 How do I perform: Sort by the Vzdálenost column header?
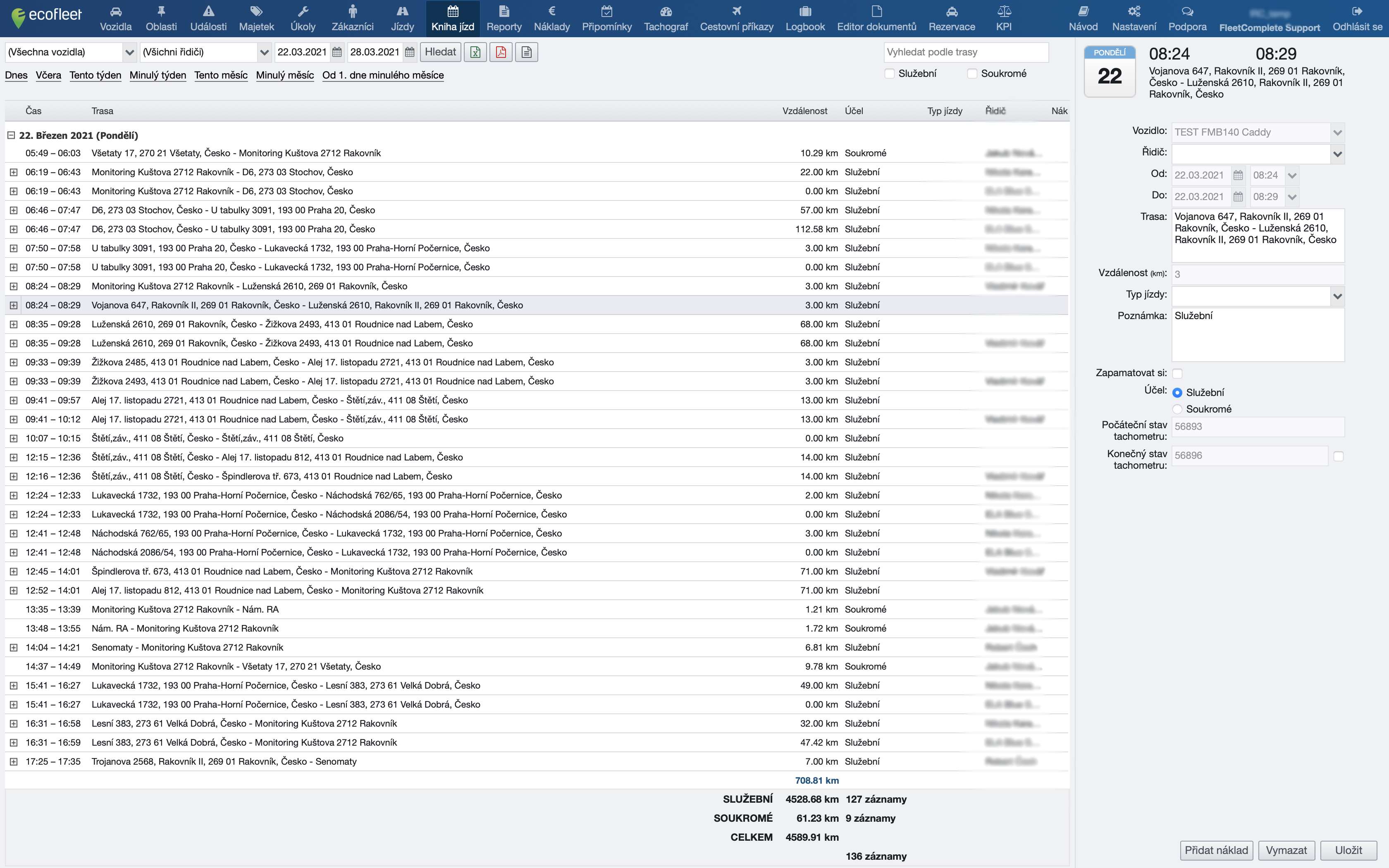(805, 111)
